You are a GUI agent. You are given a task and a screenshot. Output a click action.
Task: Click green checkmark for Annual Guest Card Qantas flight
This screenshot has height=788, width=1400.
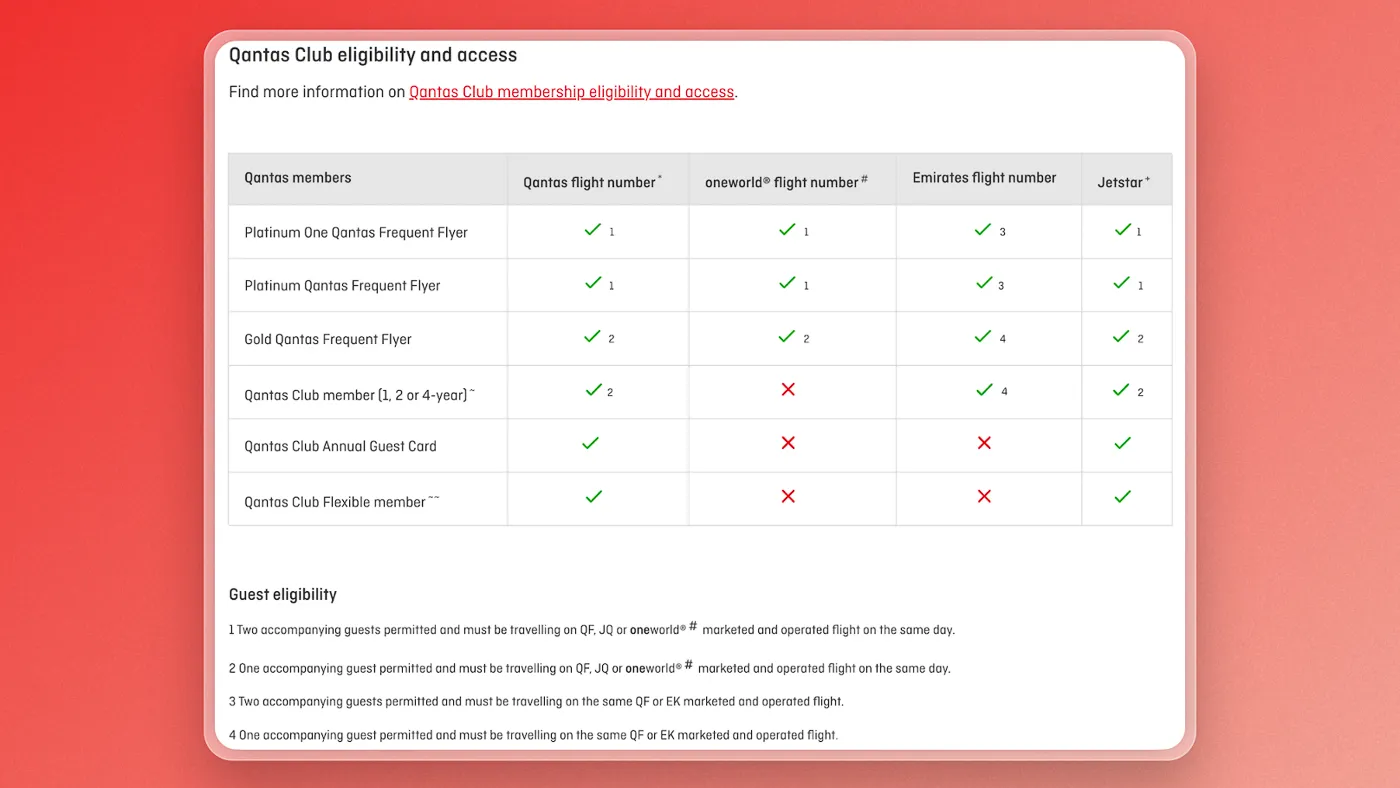pos(591,443)
